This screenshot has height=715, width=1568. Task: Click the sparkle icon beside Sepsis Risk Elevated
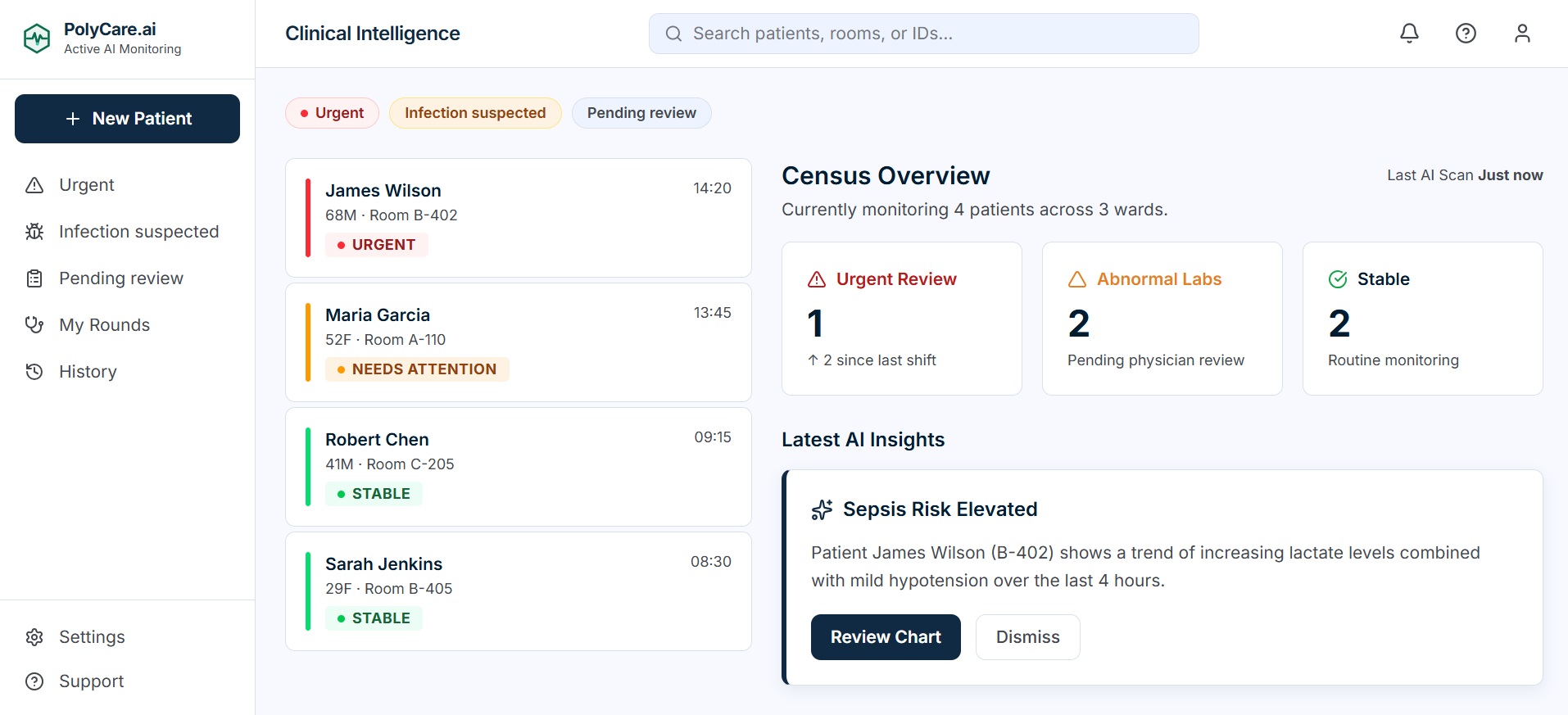pos(822,509)
